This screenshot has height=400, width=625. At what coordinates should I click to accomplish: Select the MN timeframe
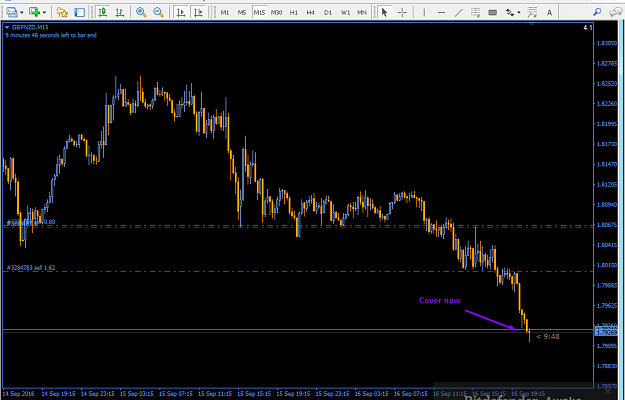[x=362, y=13]
